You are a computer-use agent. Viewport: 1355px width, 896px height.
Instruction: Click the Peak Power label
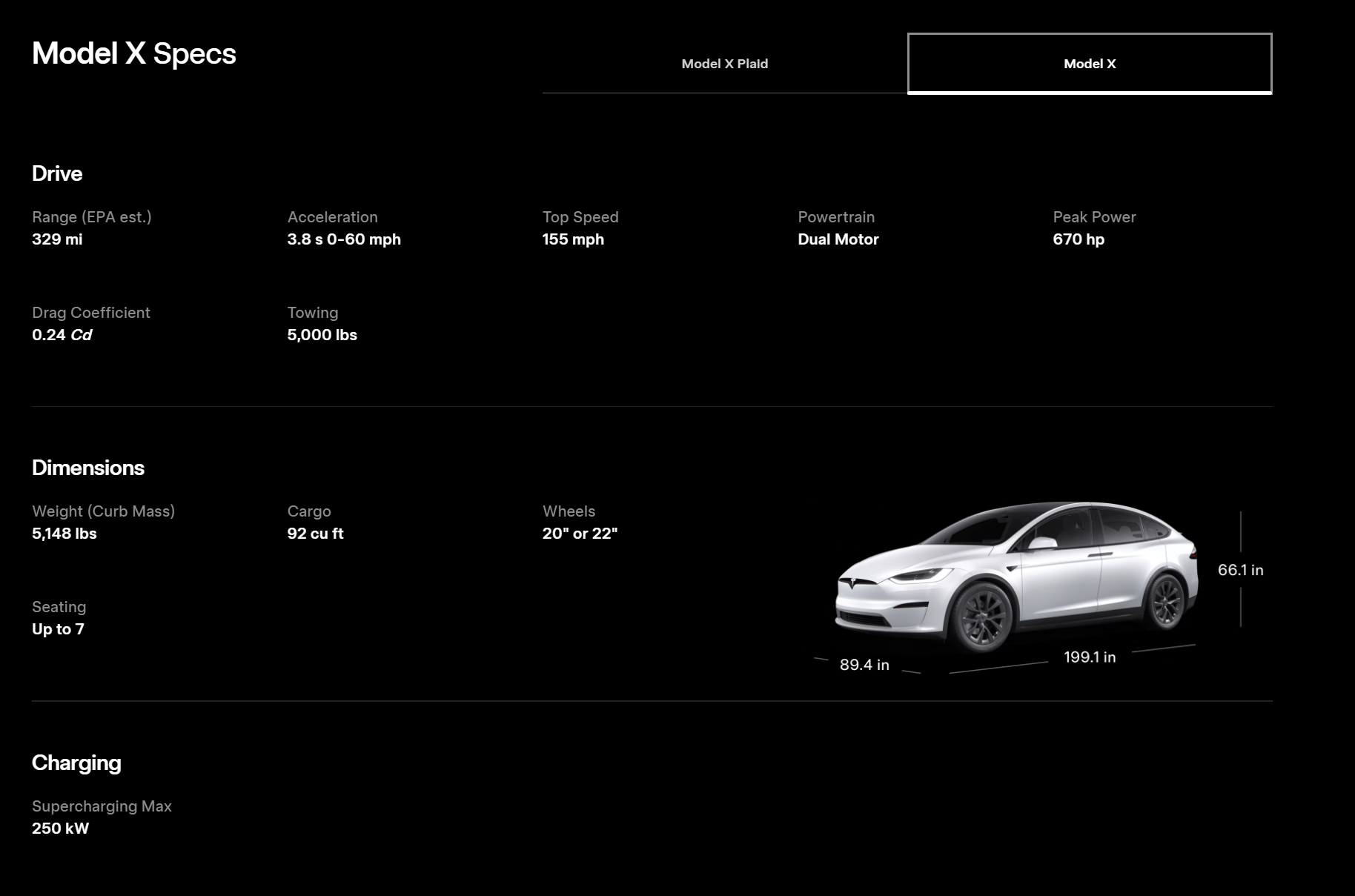pos(1094,217)
